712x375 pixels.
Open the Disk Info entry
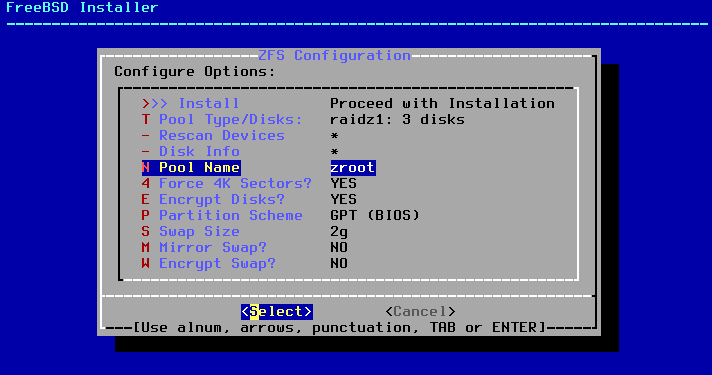(191, 151)
